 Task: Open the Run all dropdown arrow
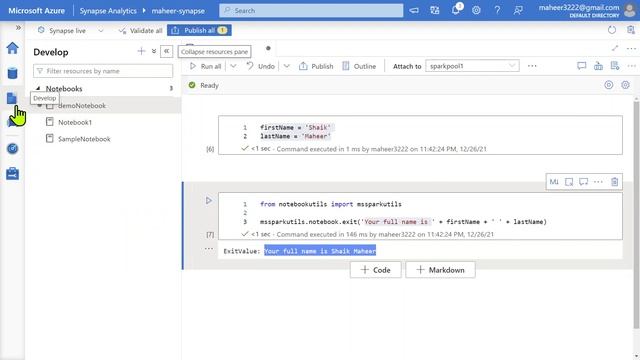click(233, 66)
